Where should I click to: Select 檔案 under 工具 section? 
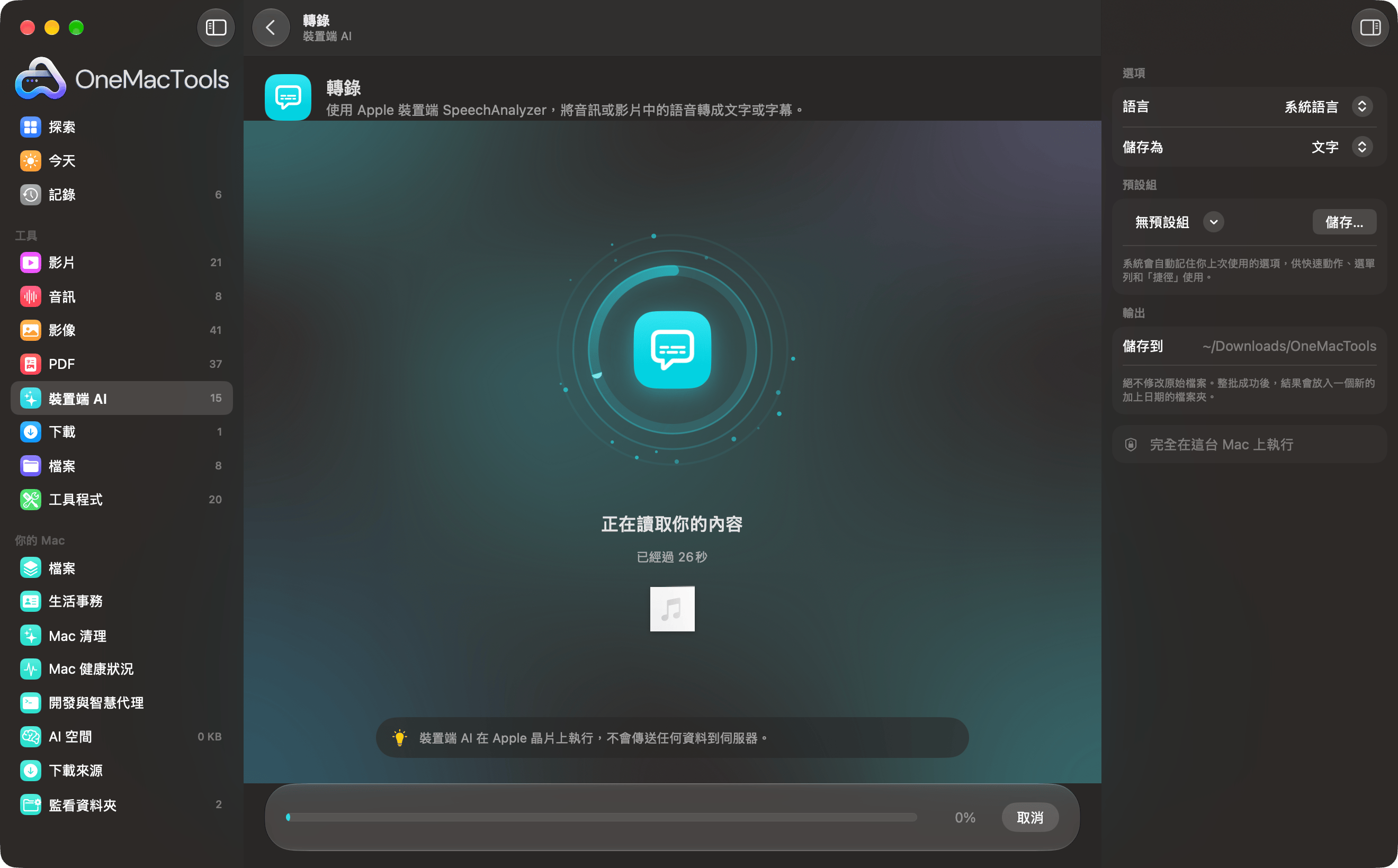click(121, 466)
